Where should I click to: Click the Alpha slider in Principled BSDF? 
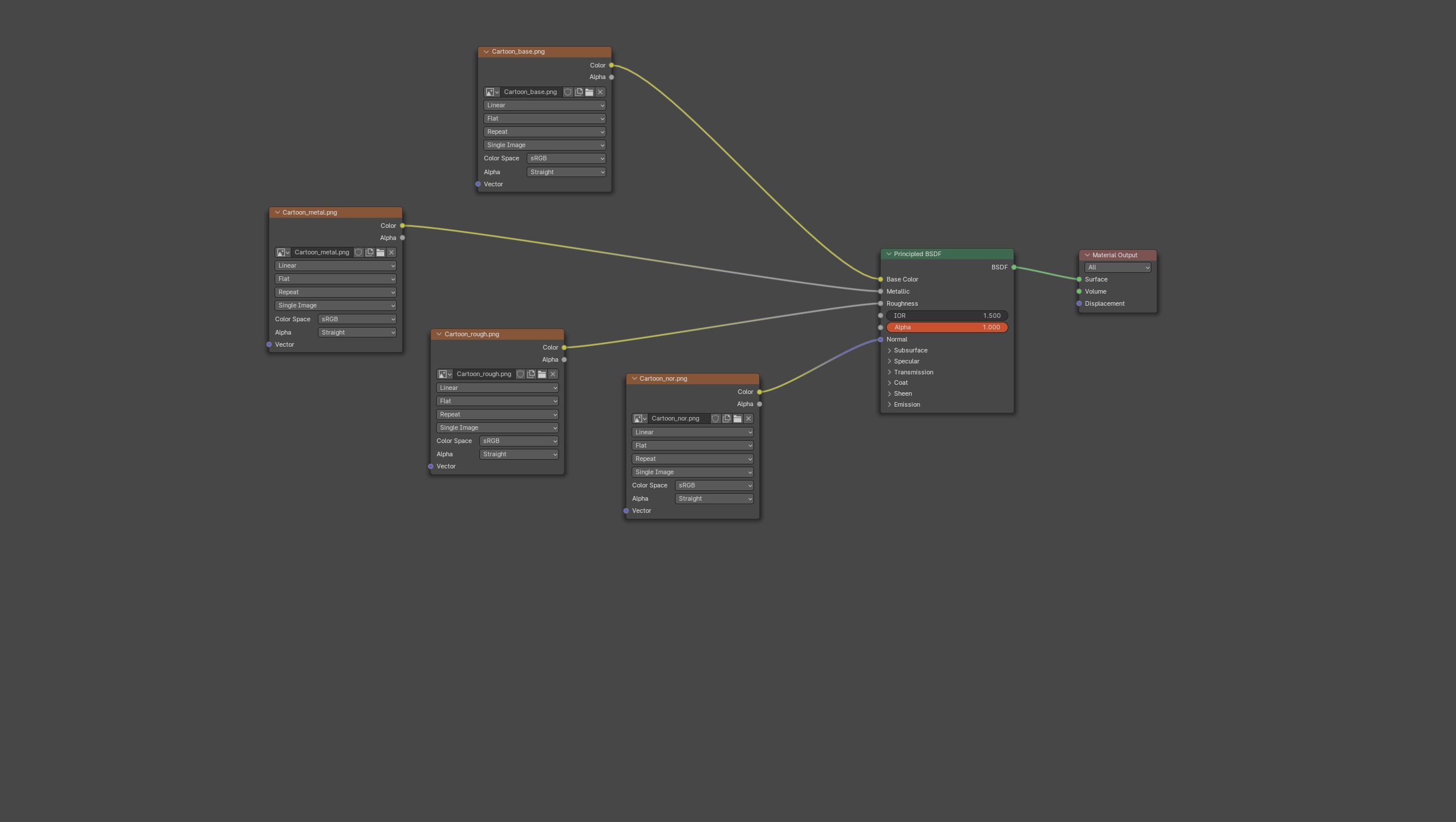click(x=946, y=328)
